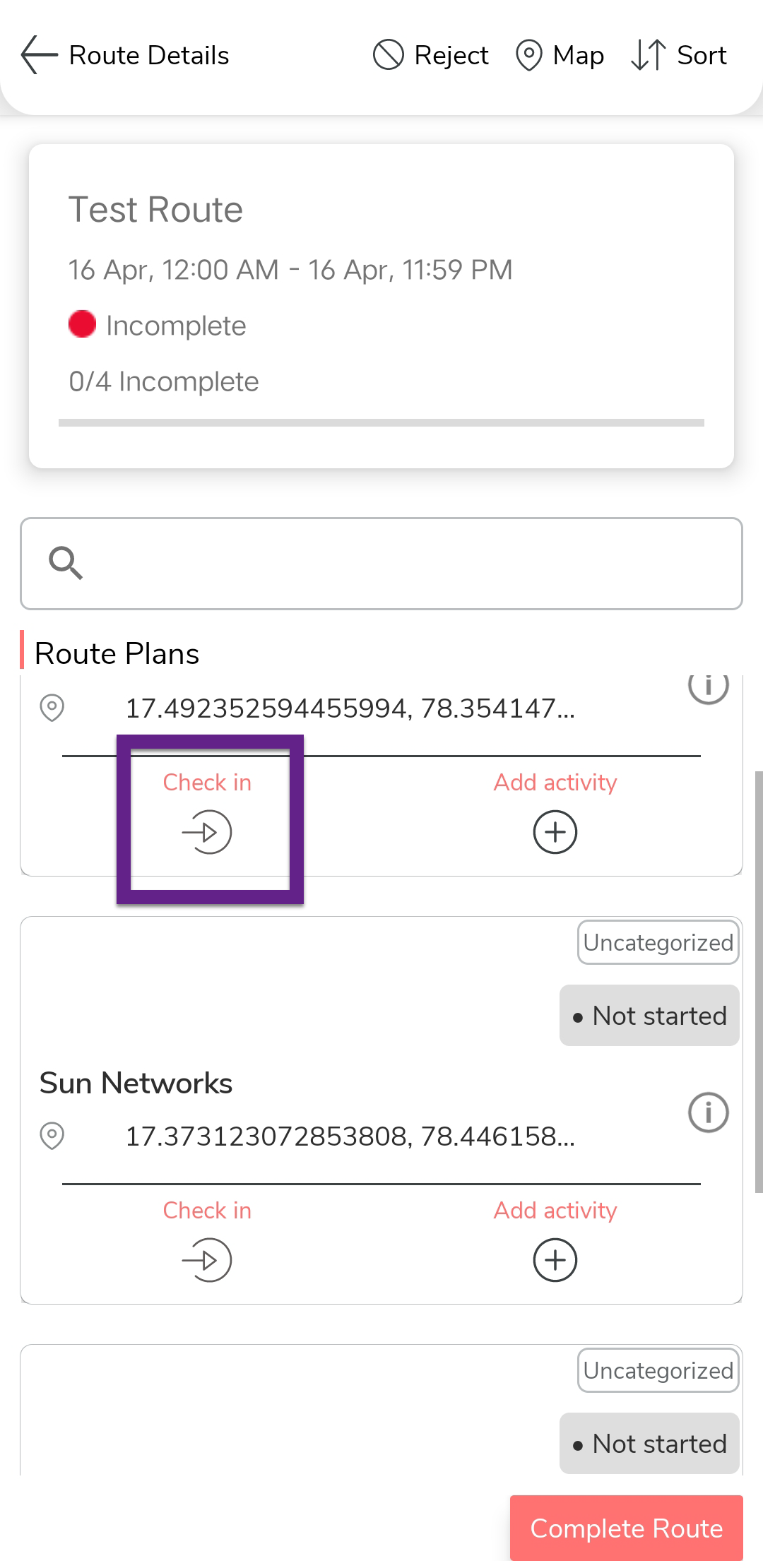The width and height of the screenshot is (763, 1568).
Task: Tap Sun Networks Not started status badge
Action: [x=650, y=1016]
